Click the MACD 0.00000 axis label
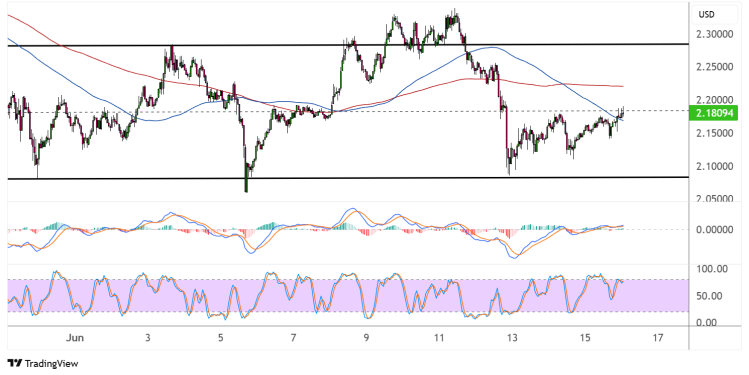749x375 pixels. [x=715, y=230]
